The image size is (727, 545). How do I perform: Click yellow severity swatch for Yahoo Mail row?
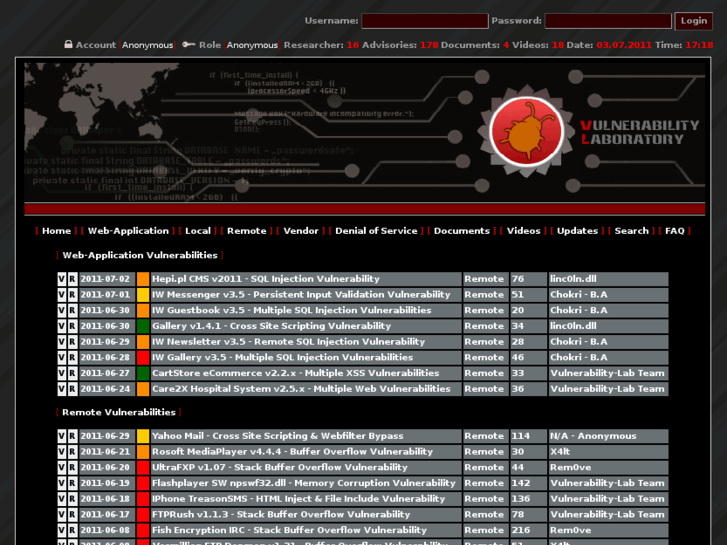143,436
